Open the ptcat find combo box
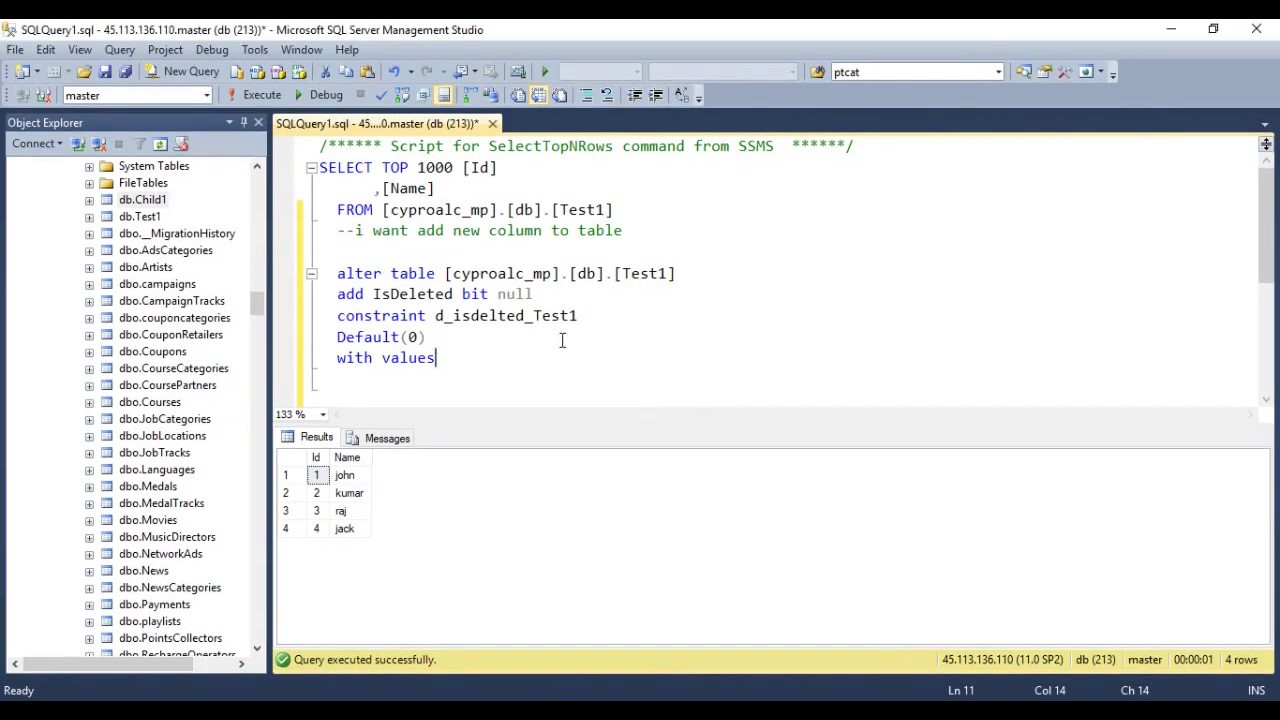Screen dimensions: 1280x720 (998, 72)
